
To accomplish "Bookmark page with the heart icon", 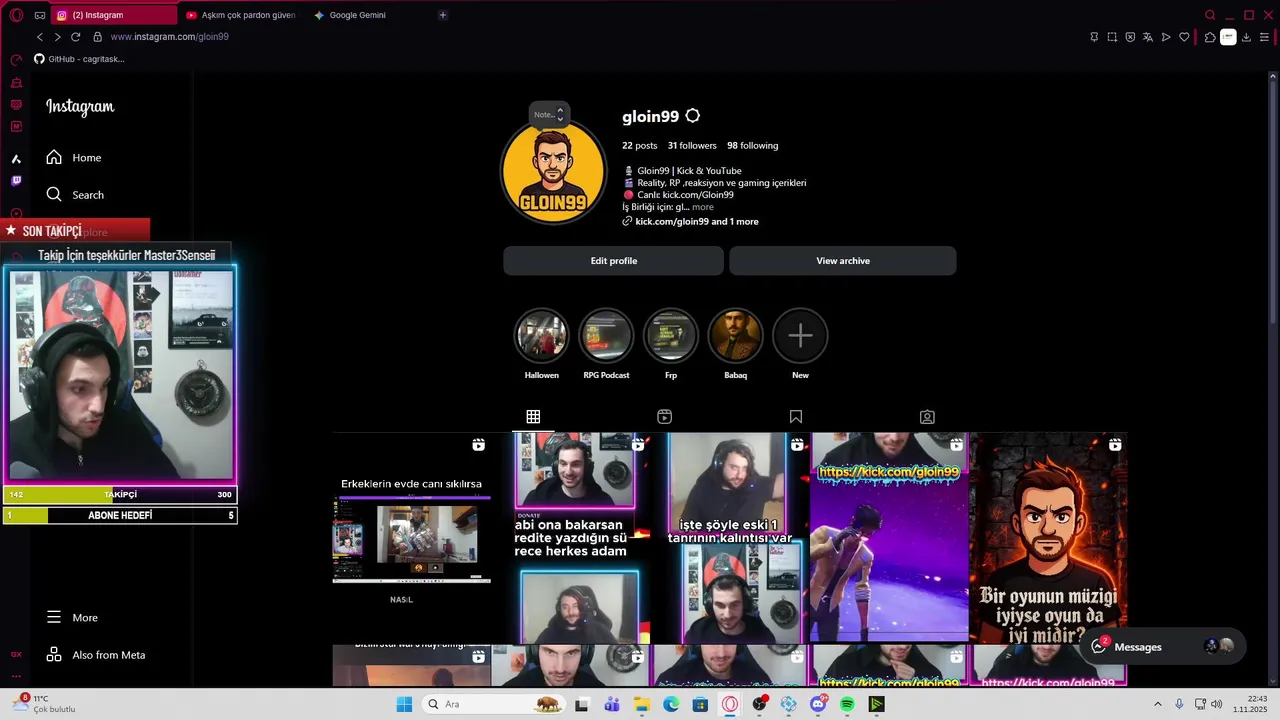I will tap(1185, 37).
